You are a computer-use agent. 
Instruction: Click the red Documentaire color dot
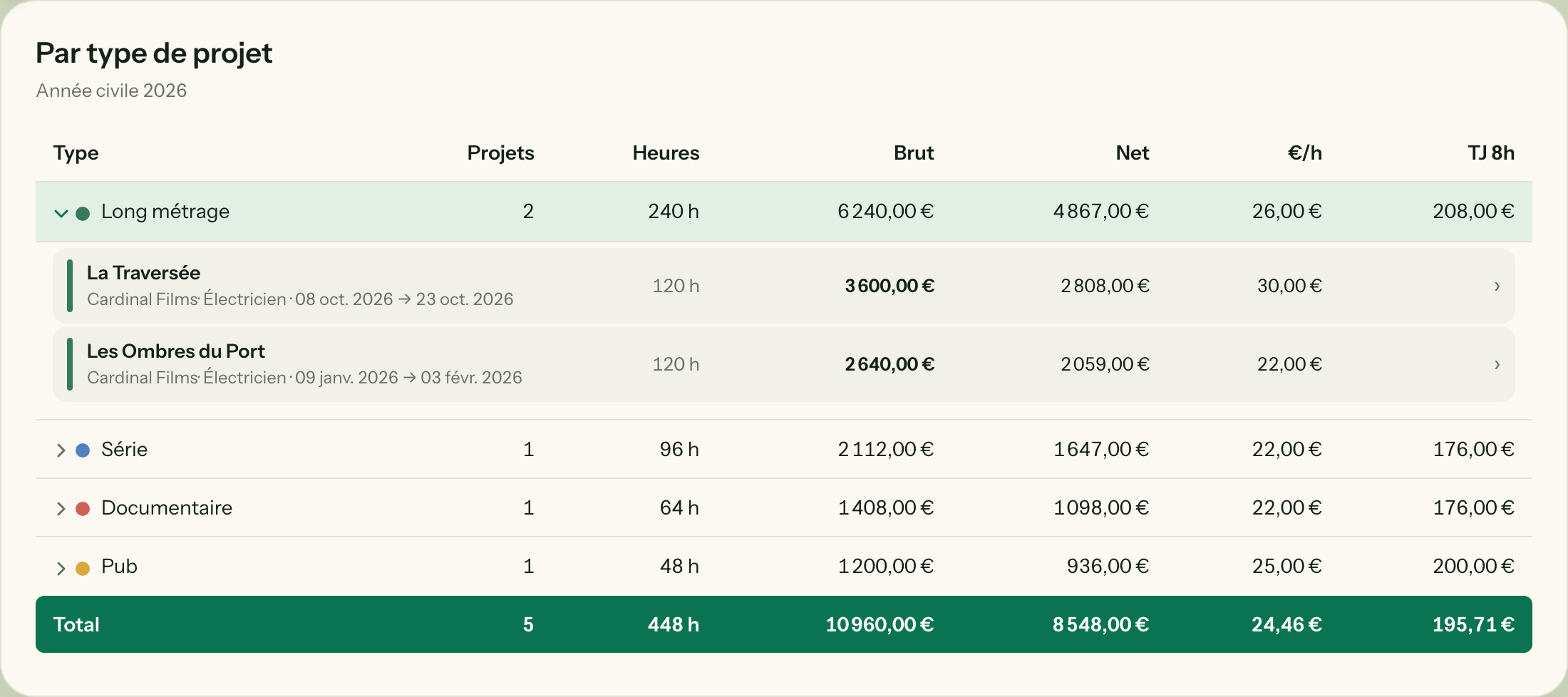tap(83, 509)
